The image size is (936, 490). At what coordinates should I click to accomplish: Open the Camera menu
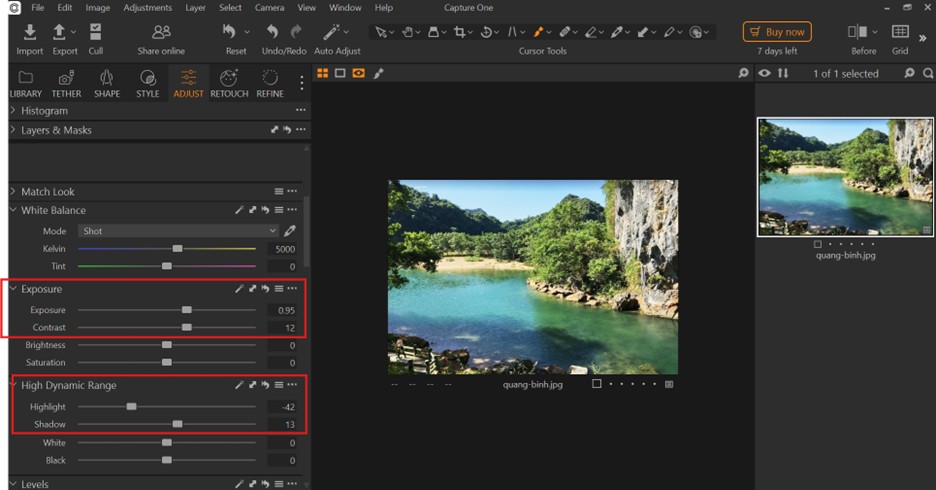click(x=269, y=8)
